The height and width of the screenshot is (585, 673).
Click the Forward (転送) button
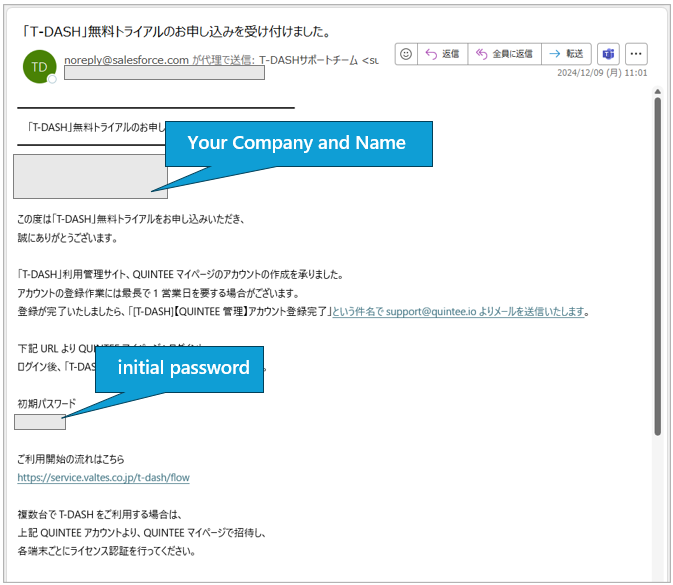point(566,54)
